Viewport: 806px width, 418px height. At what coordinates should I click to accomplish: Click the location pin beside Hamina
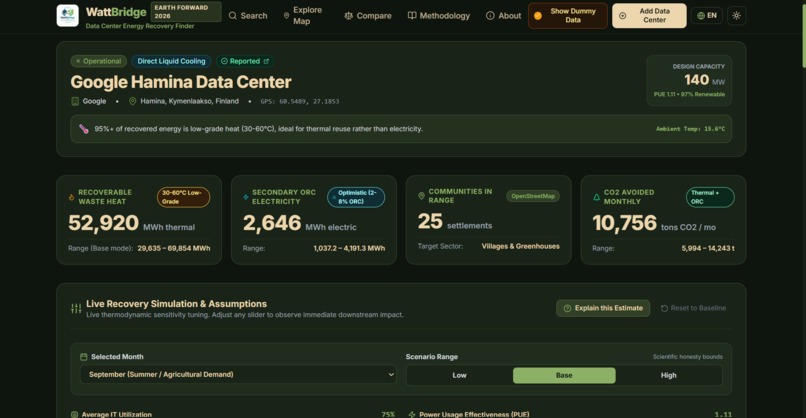[133, 101]
